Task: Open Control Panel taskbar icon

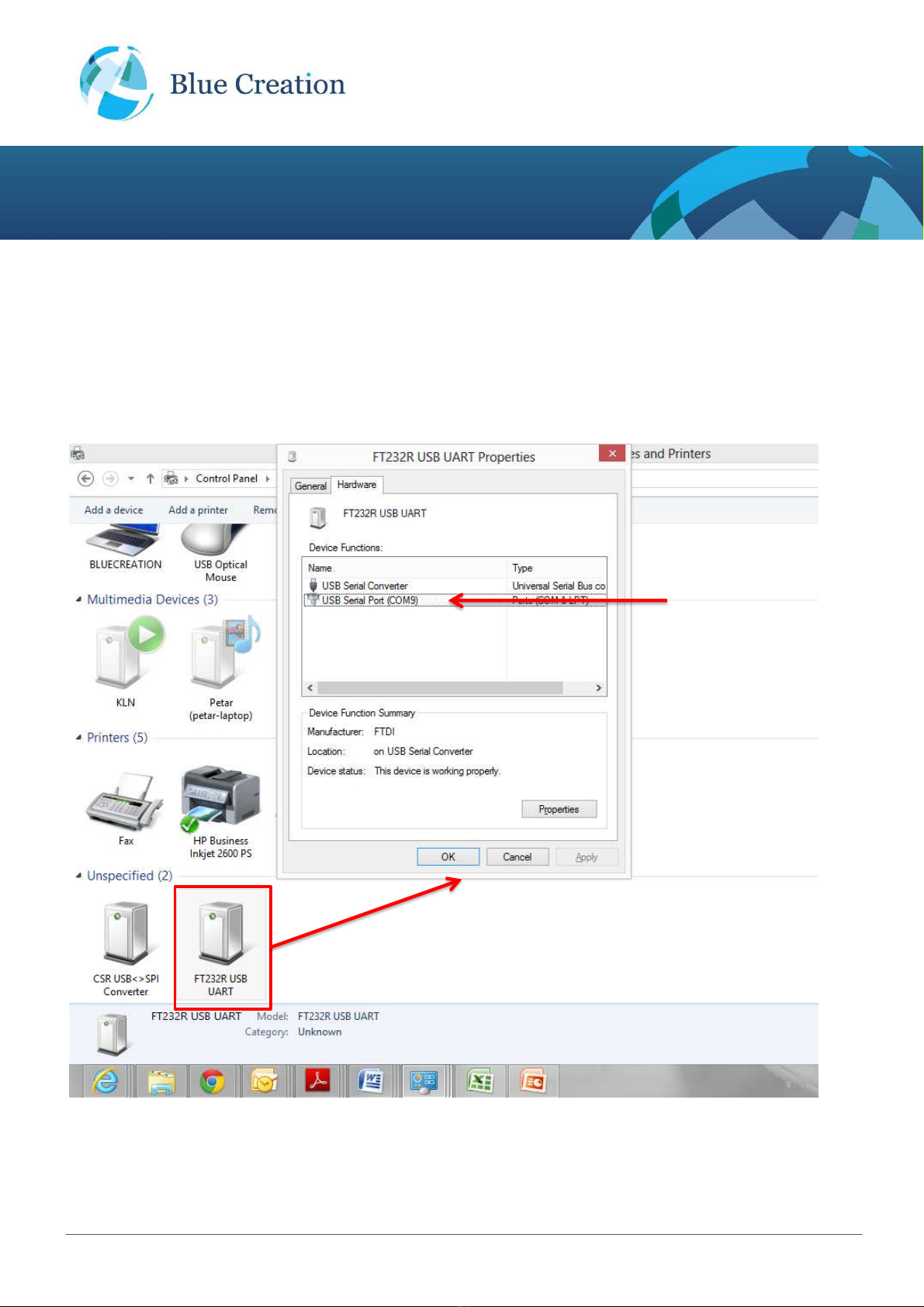Action: 424,1081
